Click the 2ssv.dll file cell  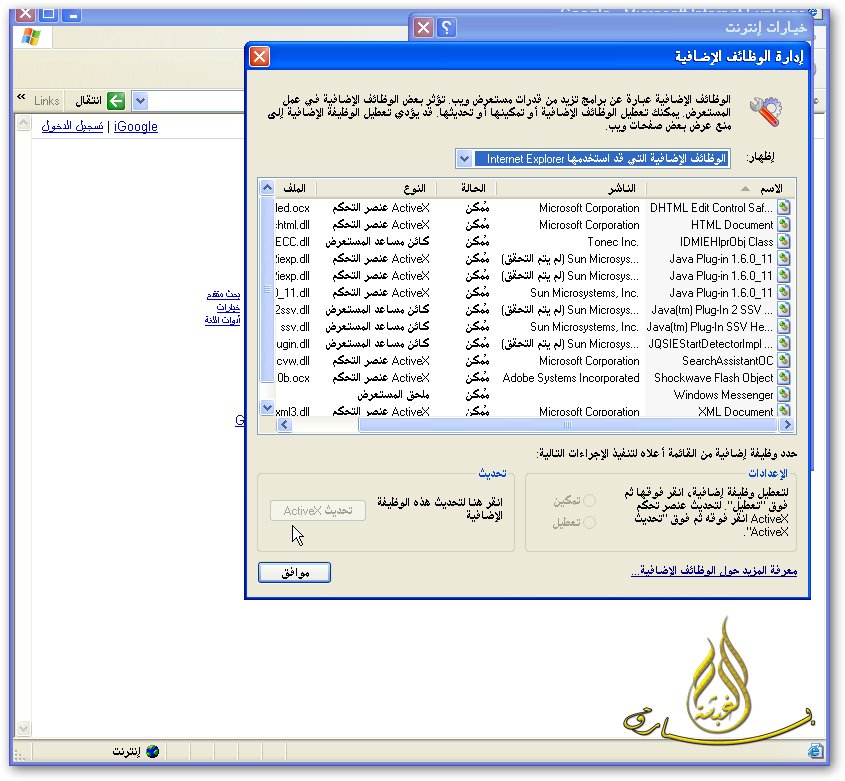[293, 310]
